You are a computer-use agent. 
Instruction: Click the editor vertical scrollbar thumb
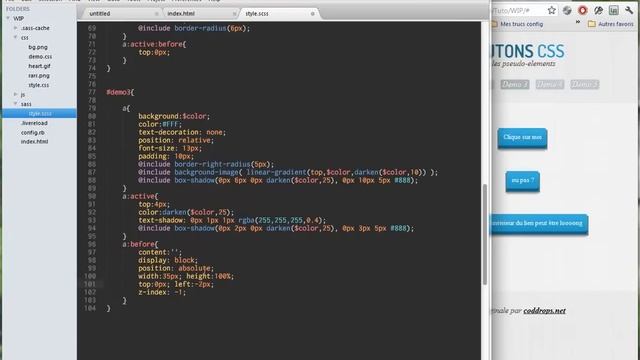[485, 234]
